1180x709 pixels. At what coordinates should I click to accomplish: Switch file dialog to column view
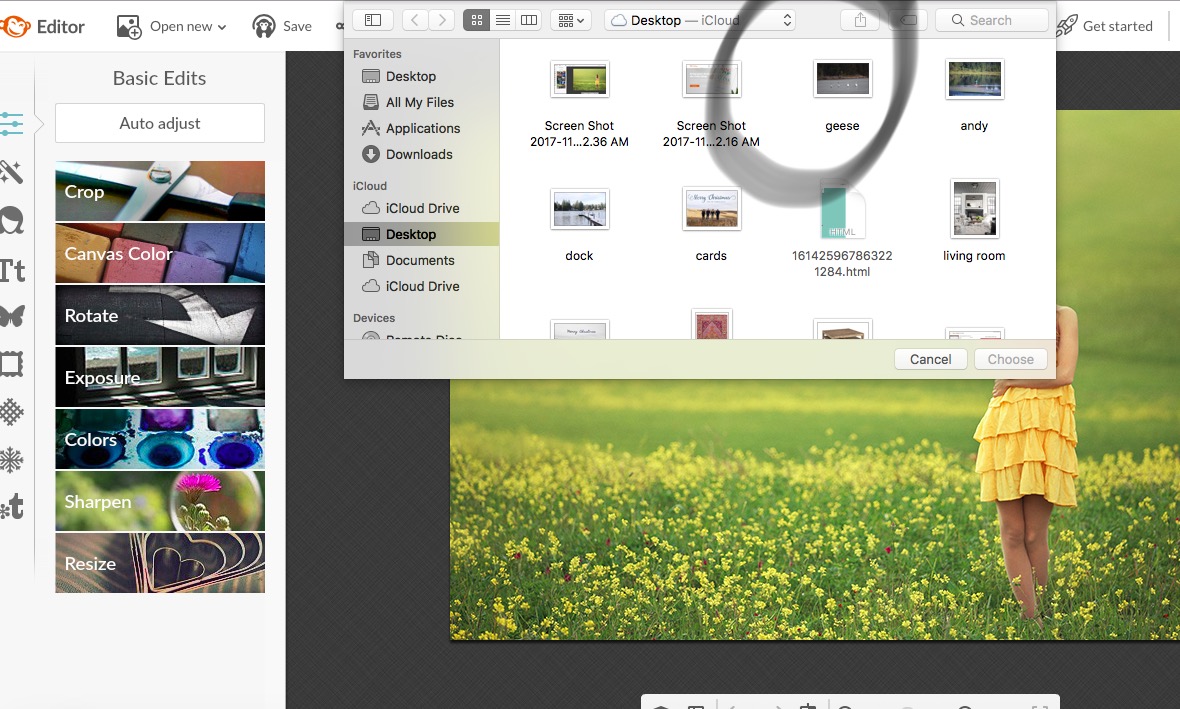529,20
